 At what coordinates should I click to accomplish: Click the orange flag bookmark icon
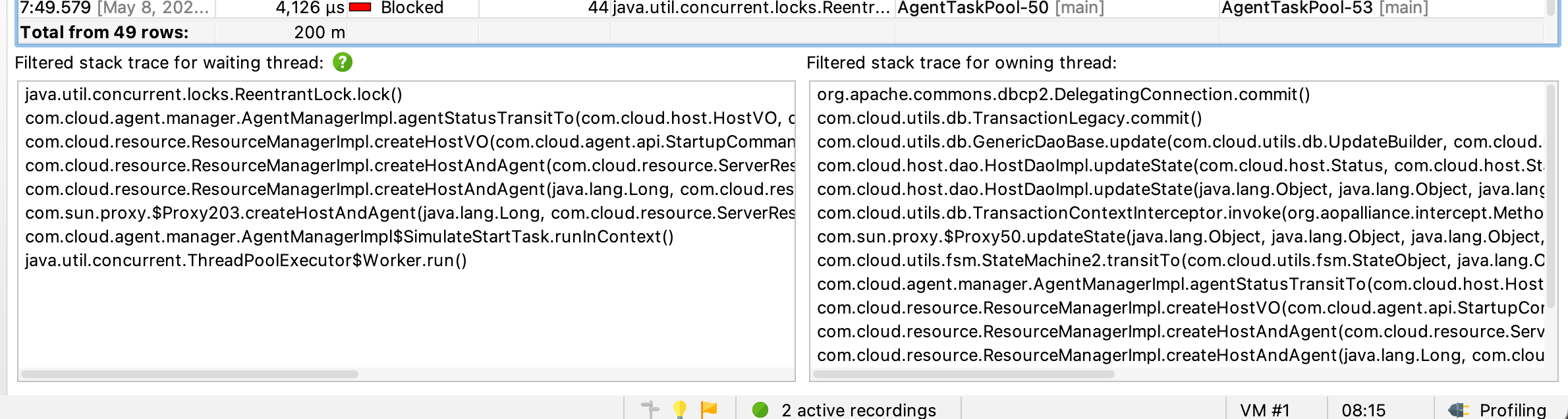pyautogui.click(x=709, y=409)
